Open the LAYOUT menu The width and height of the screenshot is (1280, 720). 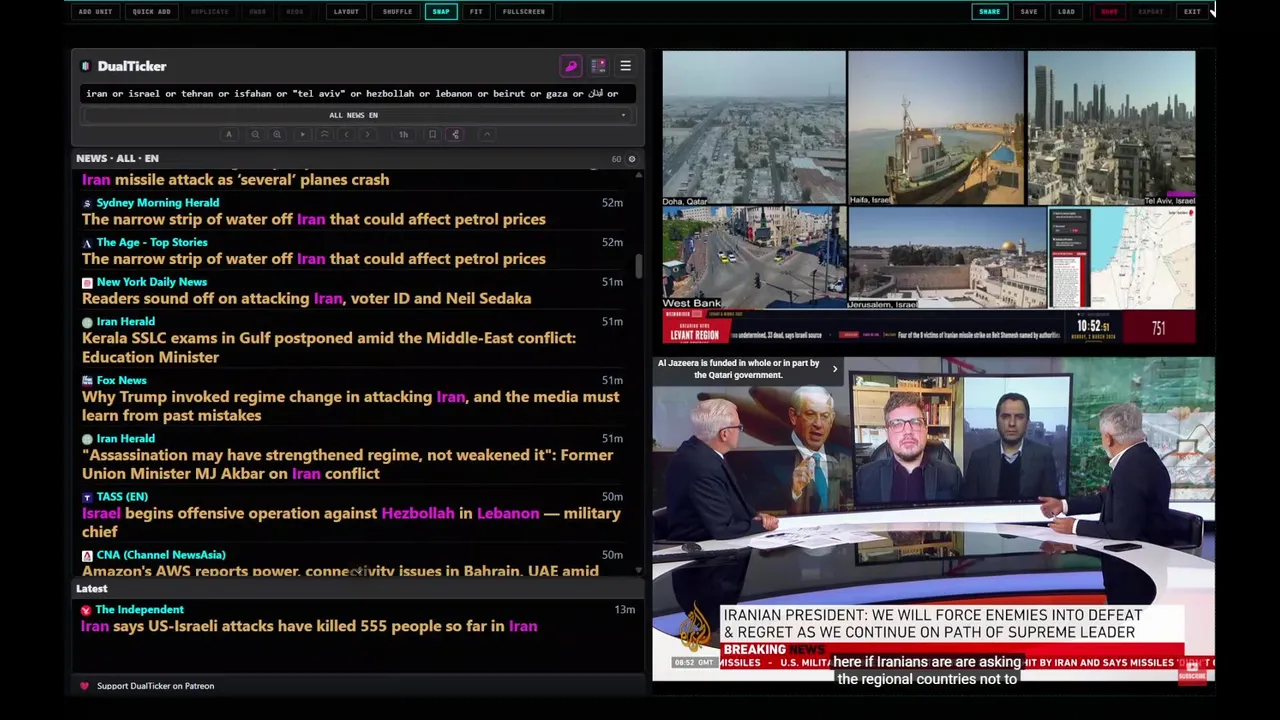pos(346,12)
